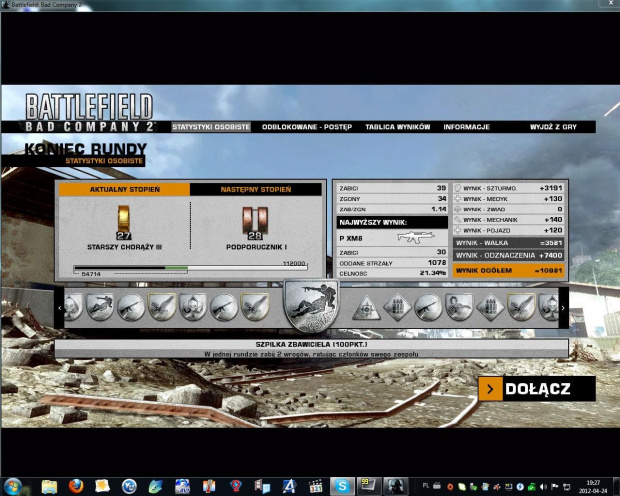Select the large Szpilka Zbawiciela pin badge

[x=312, y=306]
